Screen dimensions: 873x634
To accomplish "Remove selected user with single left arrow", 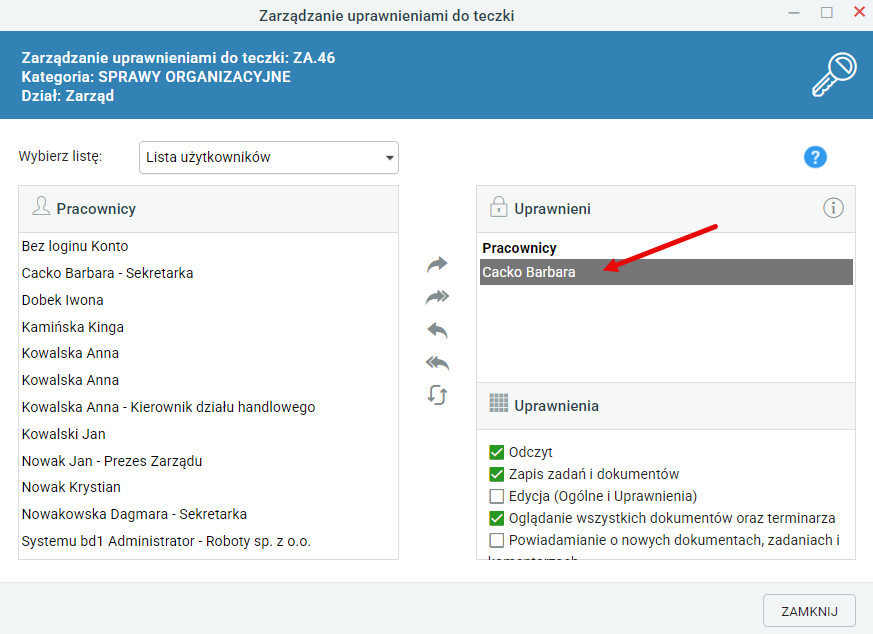I will (437, 331).
